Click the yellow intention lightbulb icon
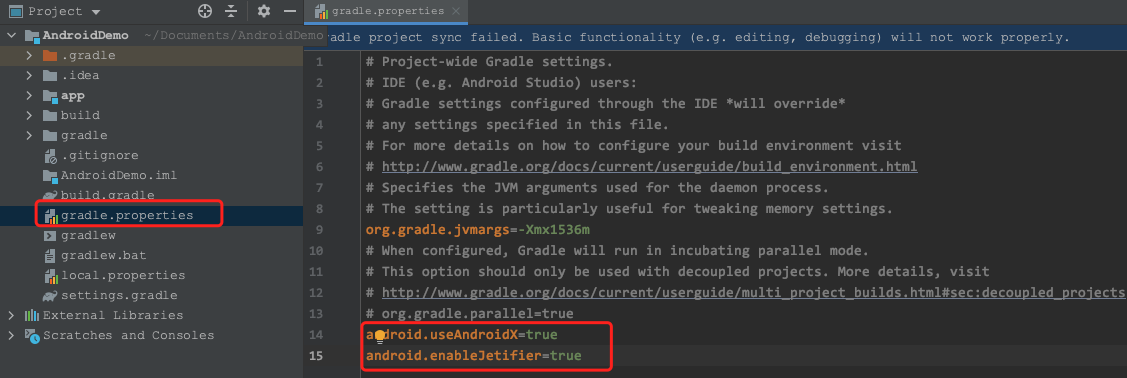The image size is (1127, 378). pos(380,336)
